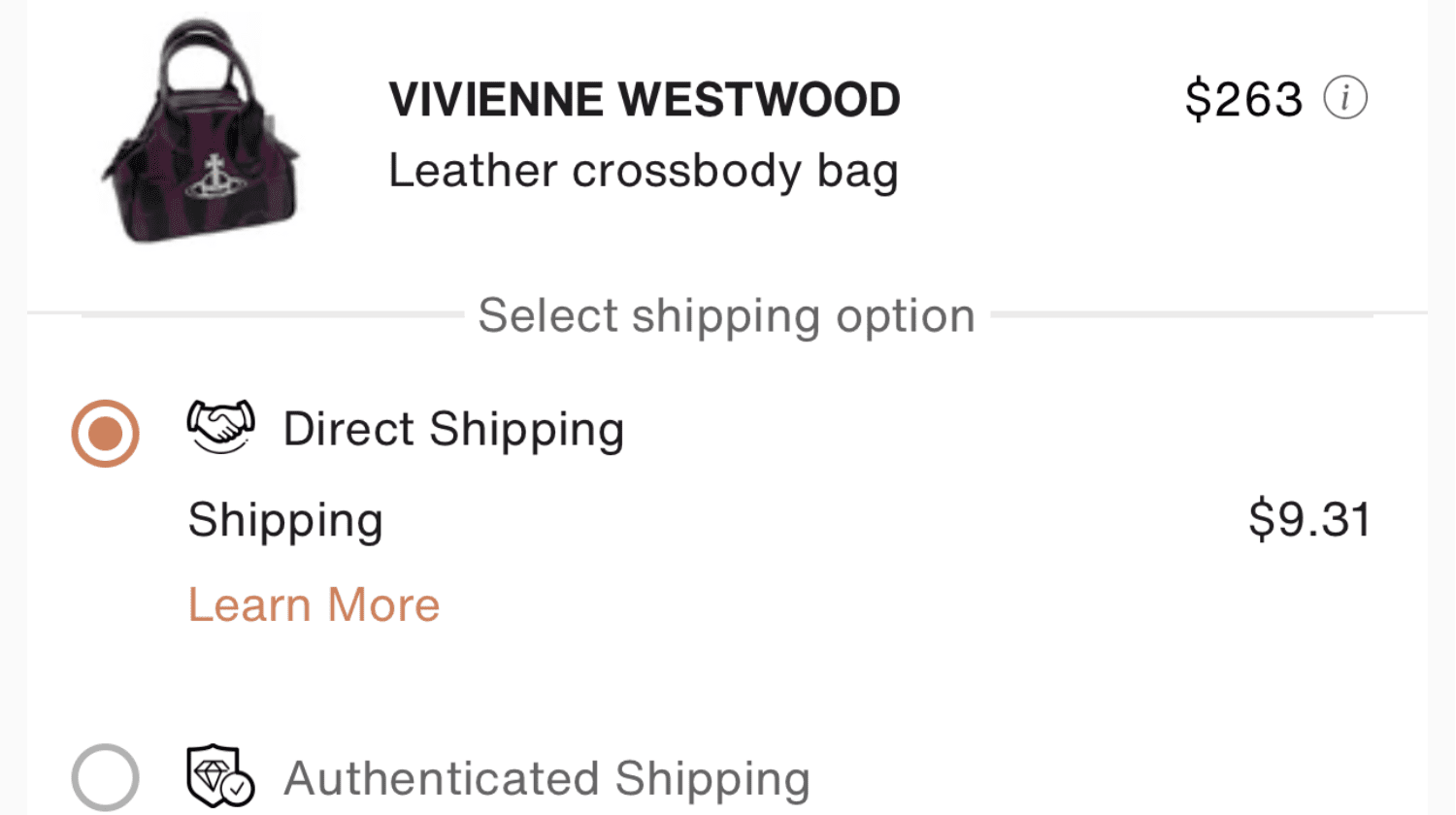The image size is (1456, 815).
Task: Select the Authenticated Shipping option label
Action: coord(546,778)
